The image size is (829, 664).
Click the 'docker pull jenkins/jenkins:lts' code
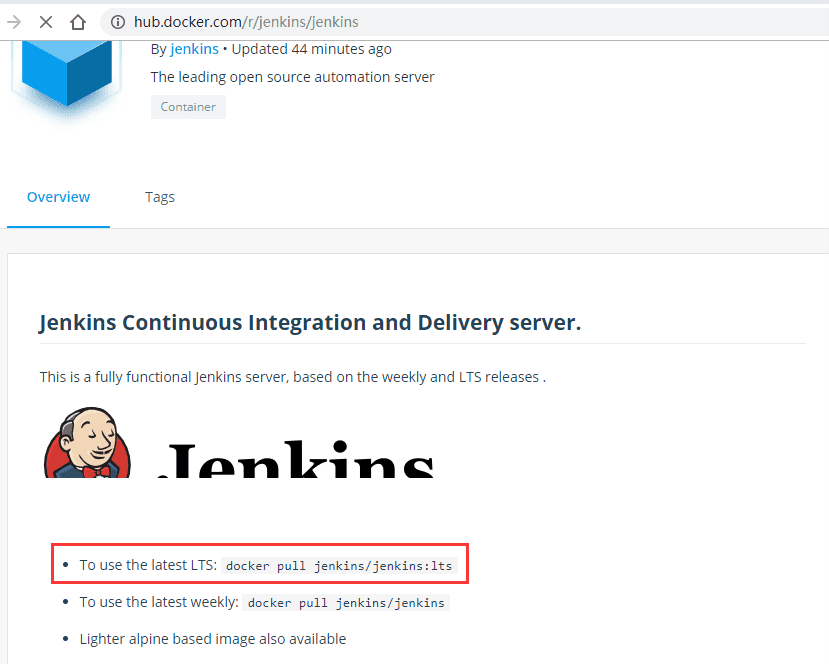tap(339, 566)
